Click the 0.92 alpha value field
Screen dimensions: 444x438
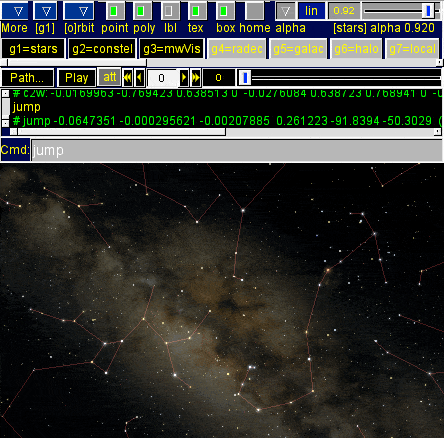[344, 11]
